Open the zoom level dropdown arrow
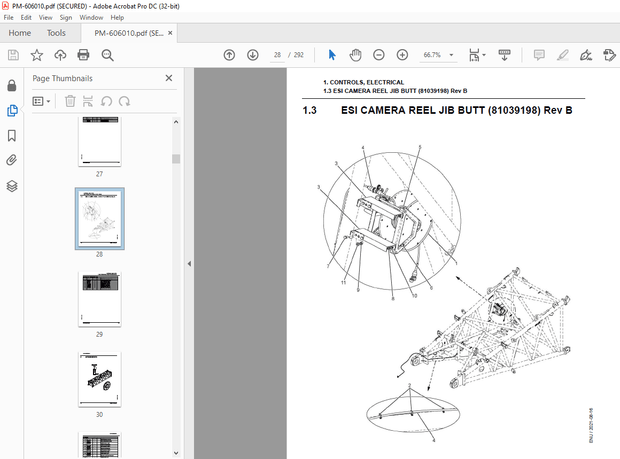 pos(451,55)
